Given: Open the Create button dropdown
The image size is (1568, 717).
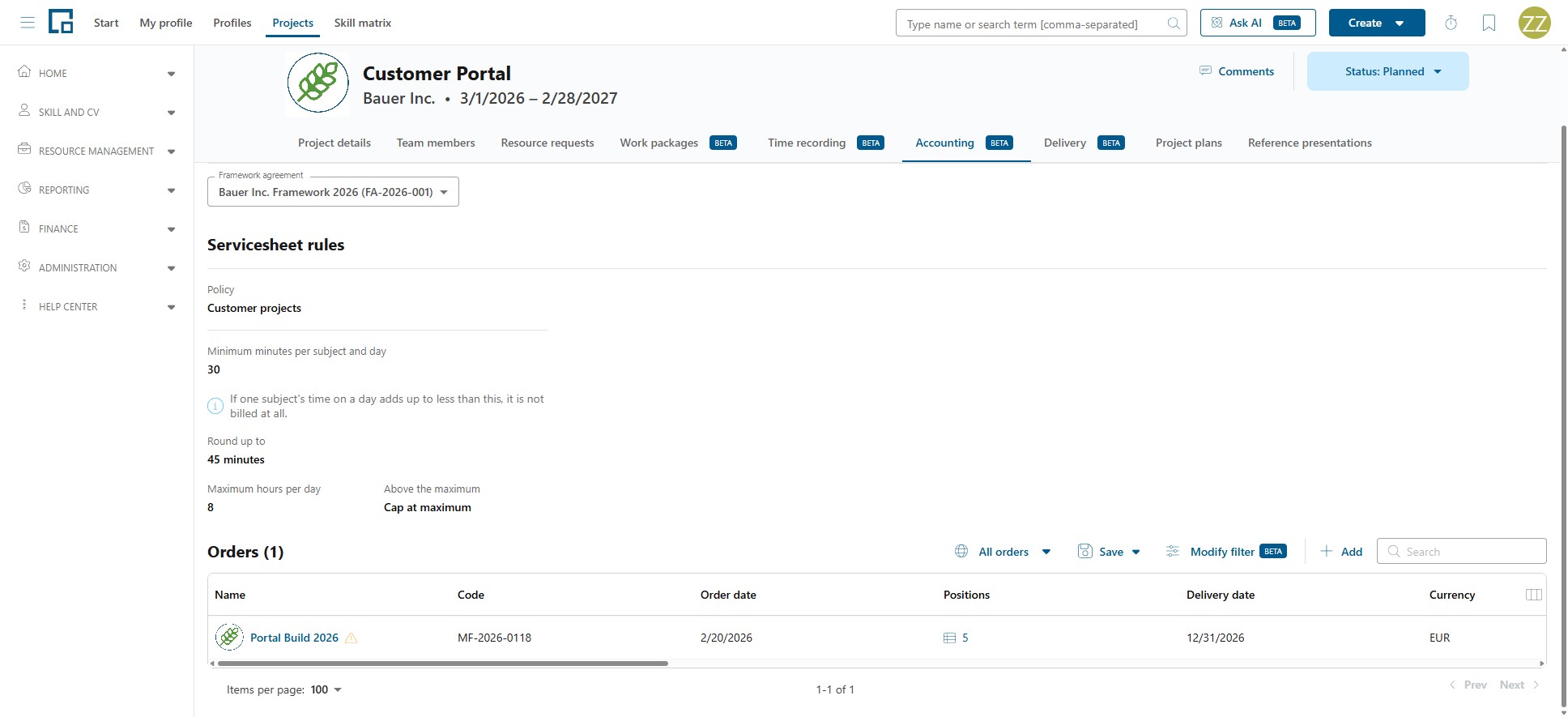Looking at the screenshot, I should pos(1377,23).
